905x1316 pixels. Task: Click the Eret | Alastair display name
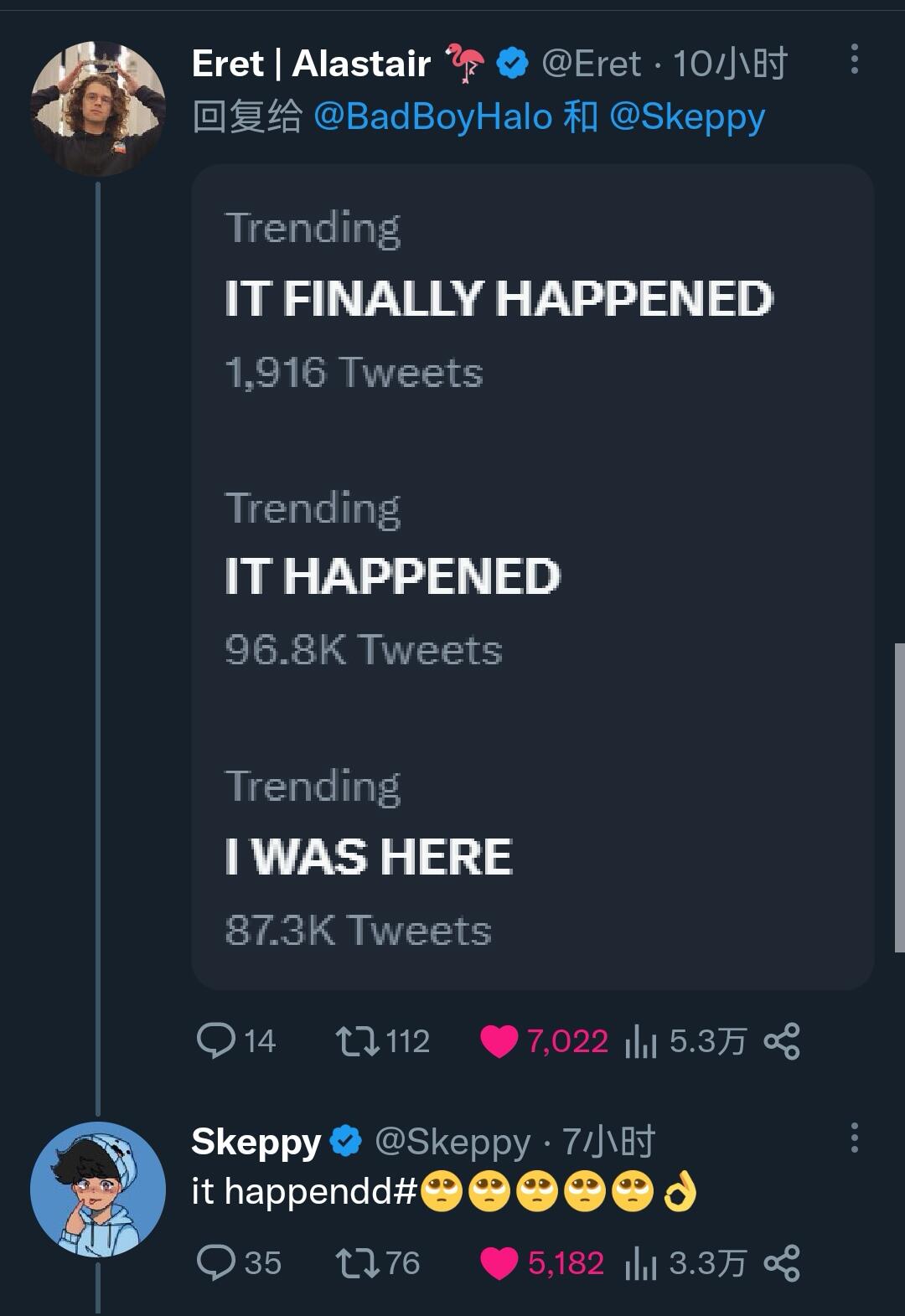tap(311, 64)
